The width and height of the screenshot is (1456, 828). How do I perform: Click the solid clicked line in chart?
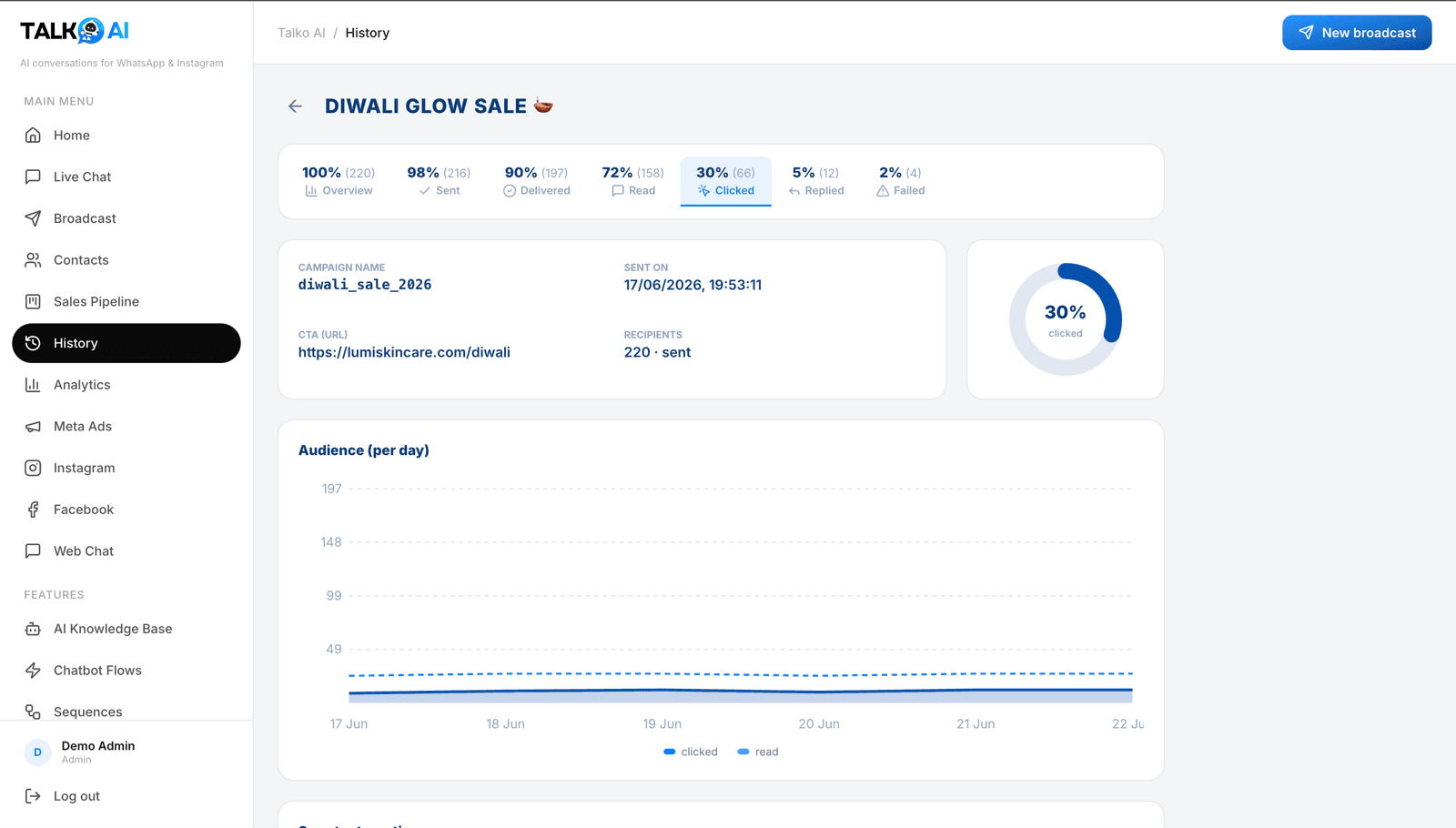(x=741, y=692)
